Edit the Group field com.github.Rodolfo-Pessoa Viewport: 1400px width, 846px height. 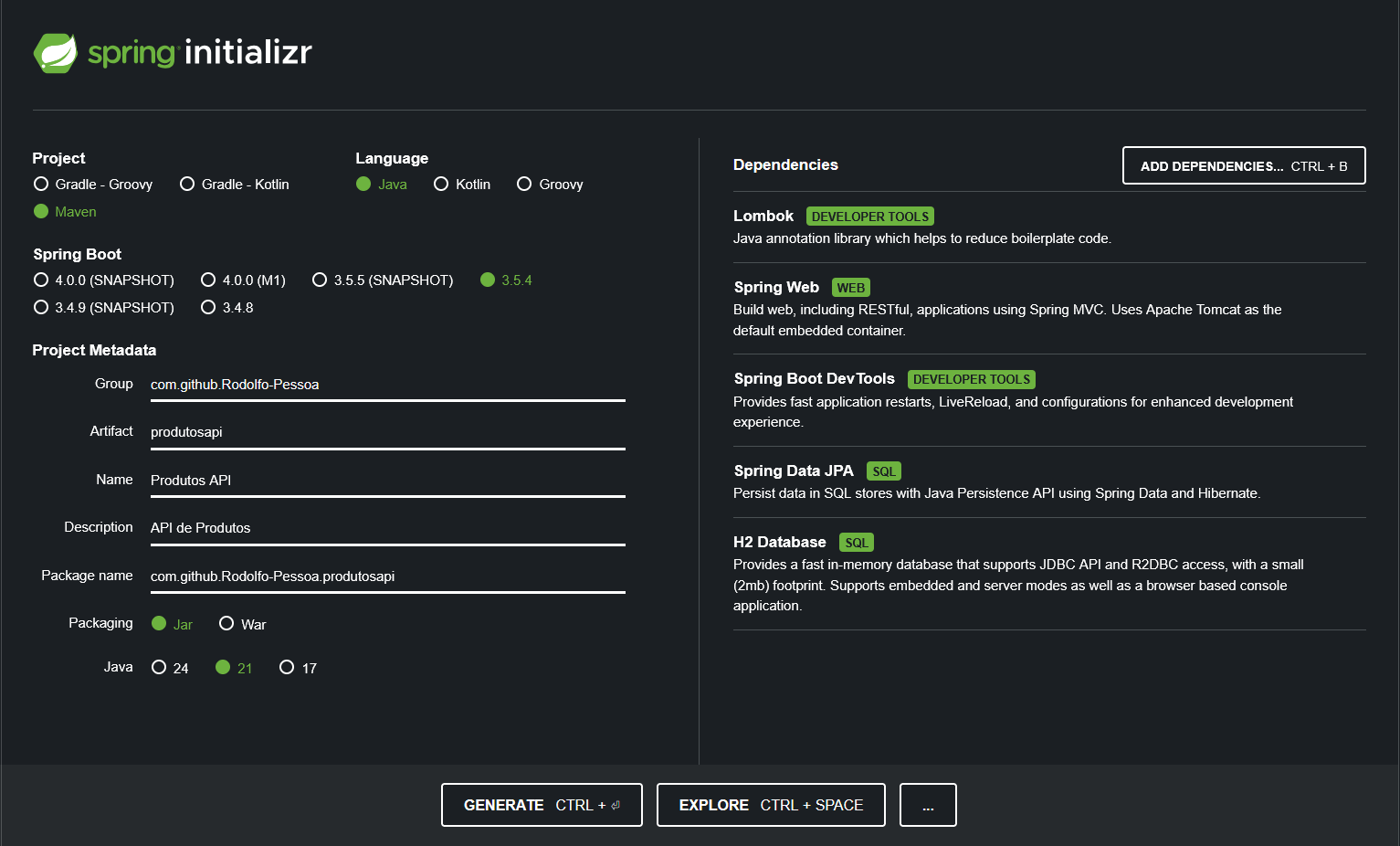tap(388, 385)
